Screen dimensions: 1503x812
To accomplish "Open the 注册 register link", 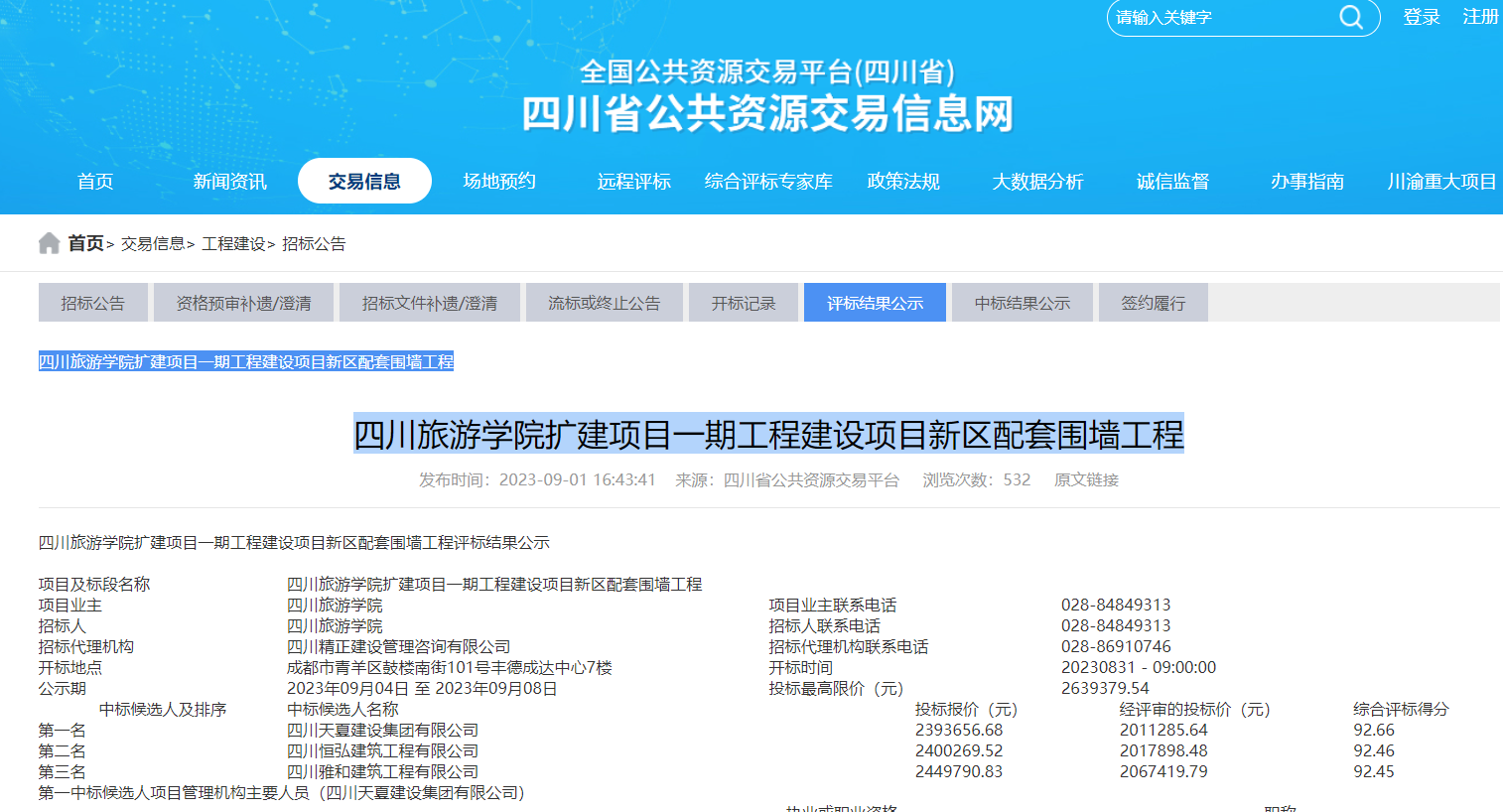I will pos(1480,17).
